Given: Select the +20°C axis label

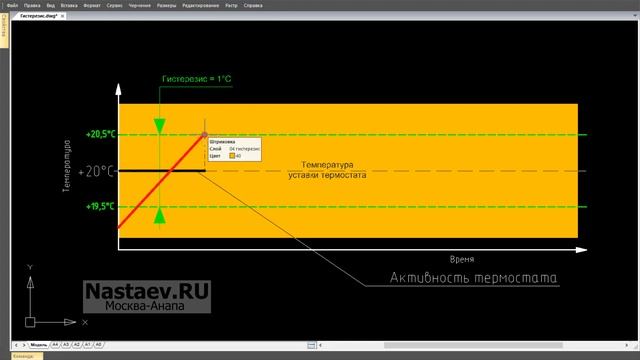Looking at the screenshot, I should pyautogui.click(x=95, y=171).
